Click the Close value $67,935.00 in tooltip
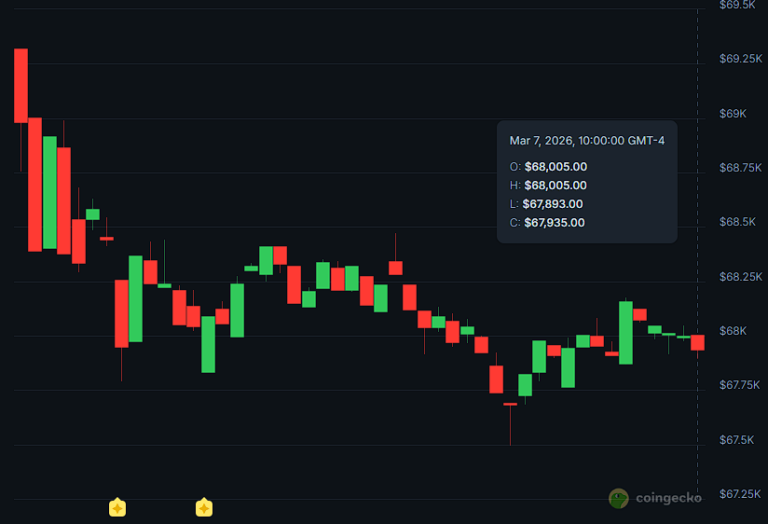Viewport: 768px width, 524px height. click(554, 223)
